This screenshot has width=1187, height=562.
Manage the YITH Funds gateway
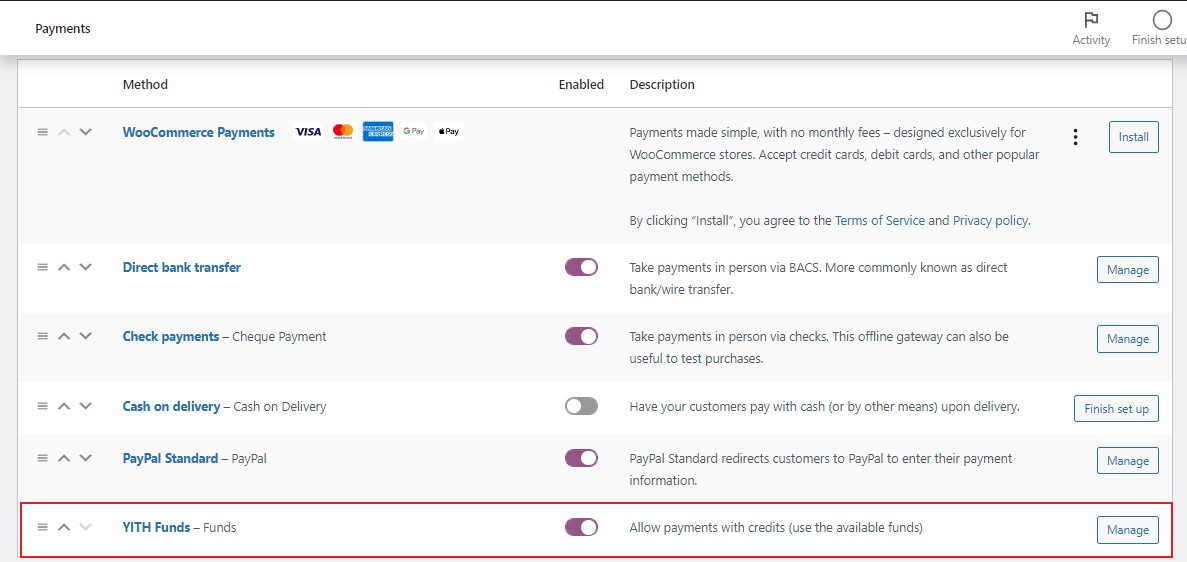pos(1127,530)
